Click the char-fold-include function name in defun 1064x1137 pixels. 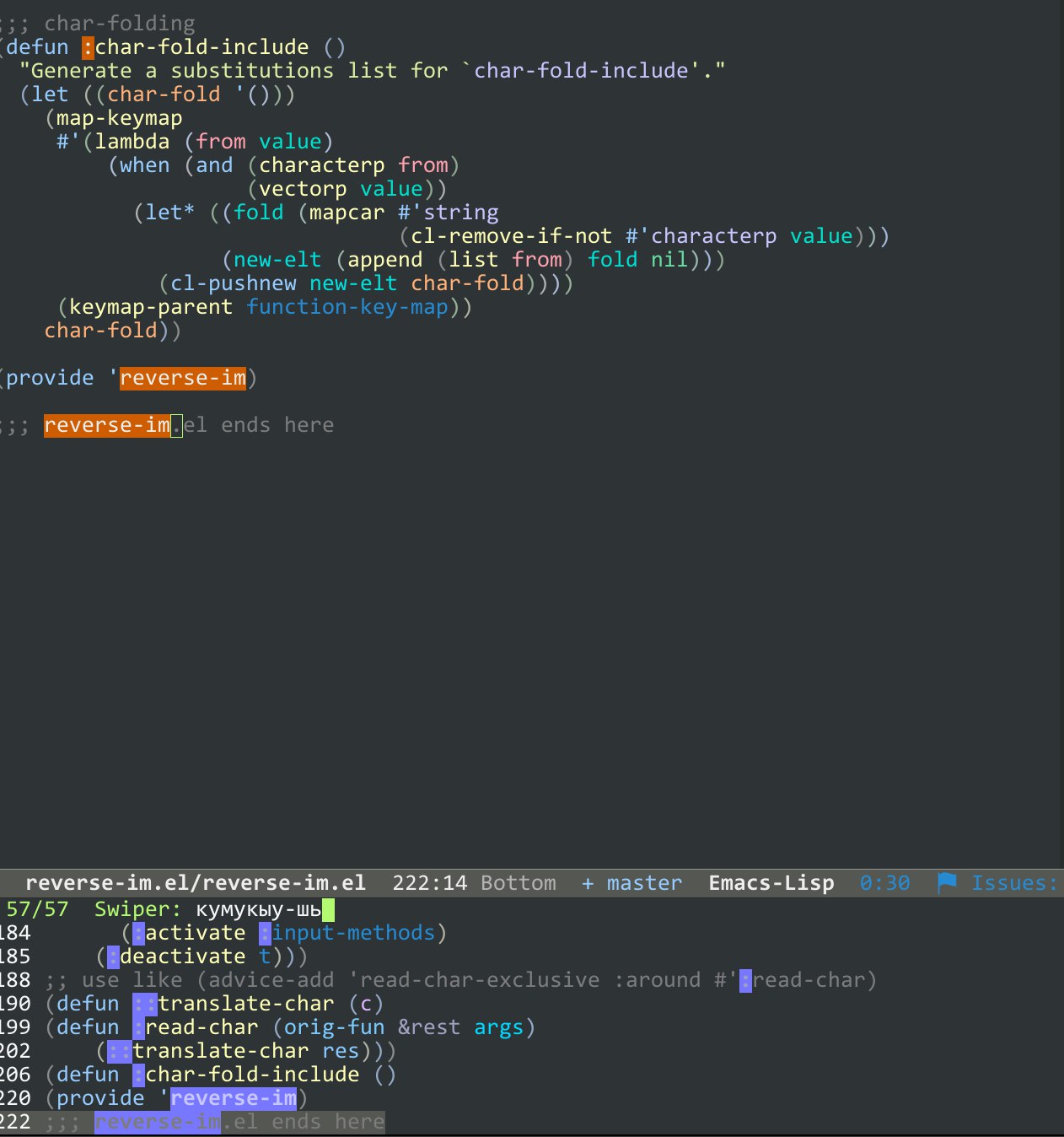point(202,47)
